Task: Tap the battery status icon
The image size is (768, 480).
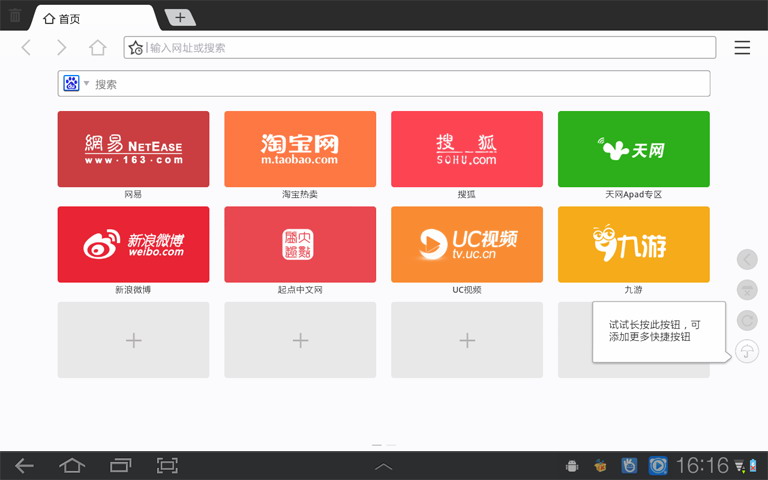Action: pyautogui.click(x=753, y=466)
